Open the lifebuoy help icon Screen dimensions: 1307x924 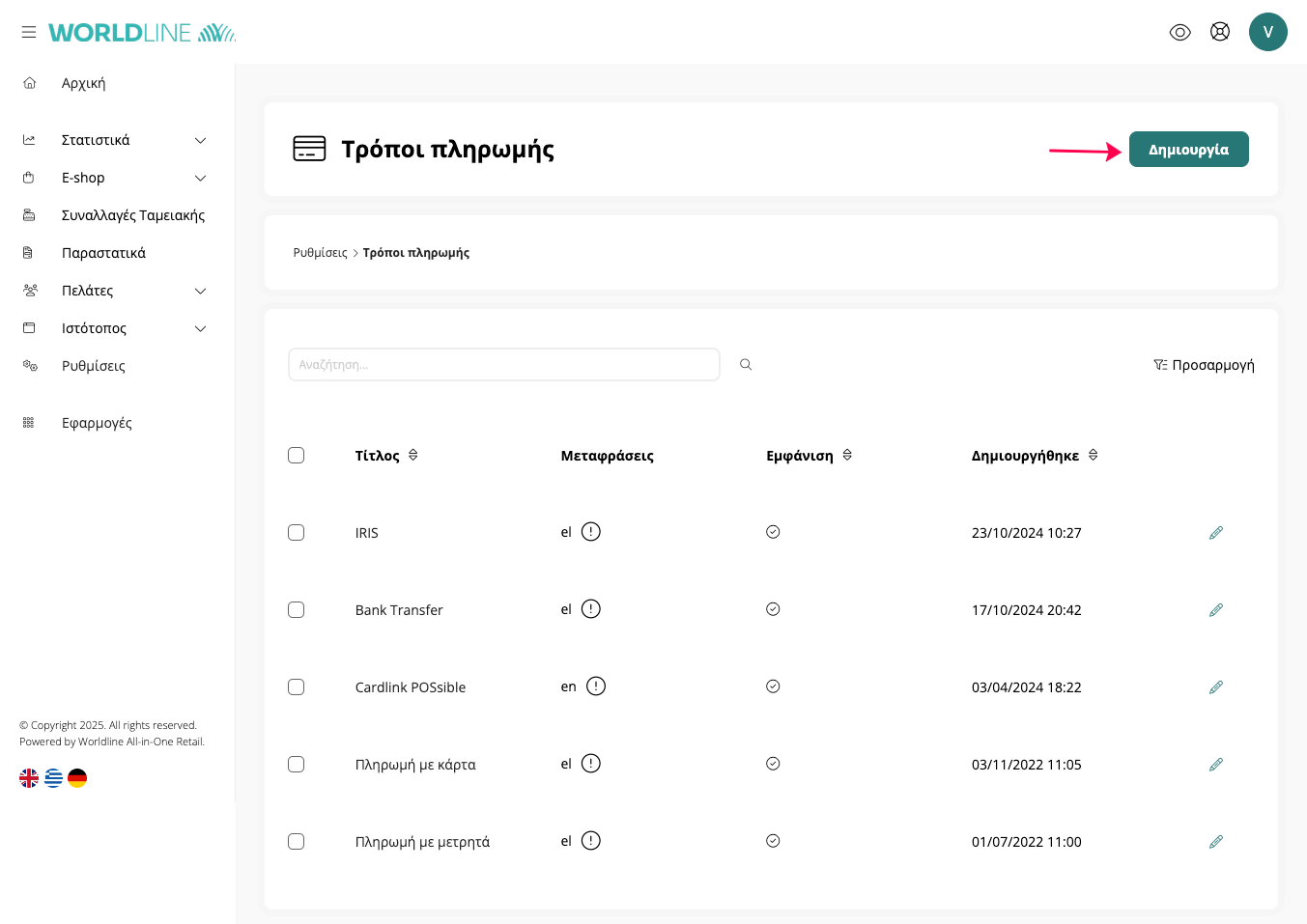[x=1220, y=32]
